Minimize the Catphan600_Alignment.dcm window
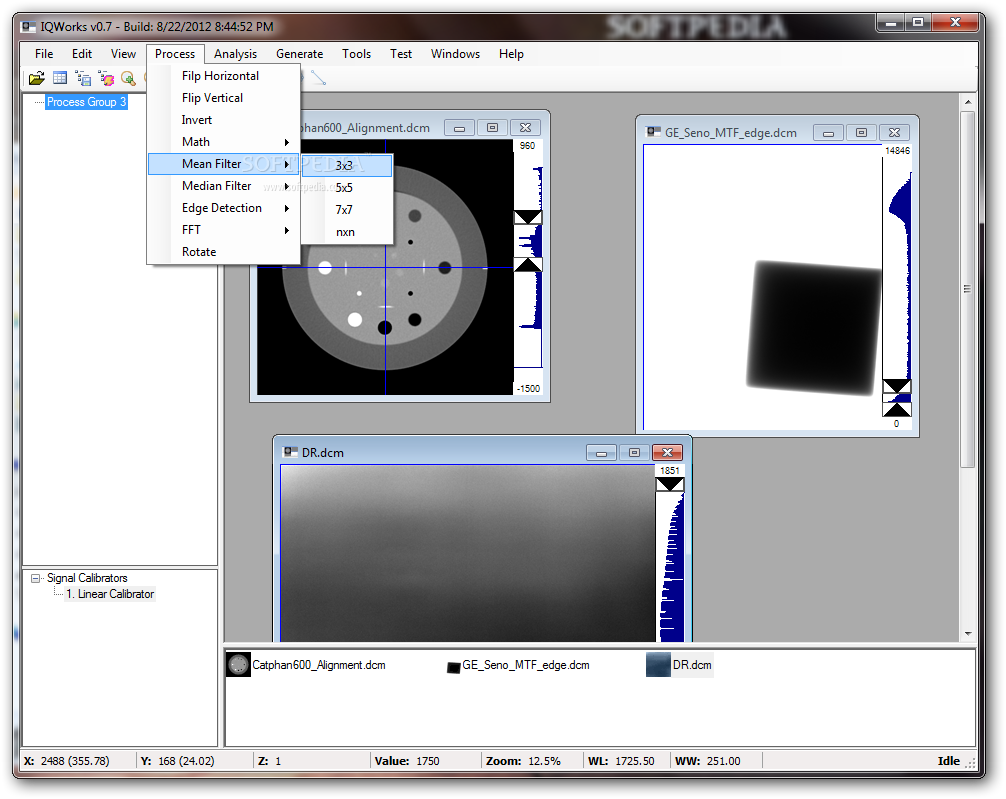This screenshot has height=799, width=1006. [x=459, y=128]
